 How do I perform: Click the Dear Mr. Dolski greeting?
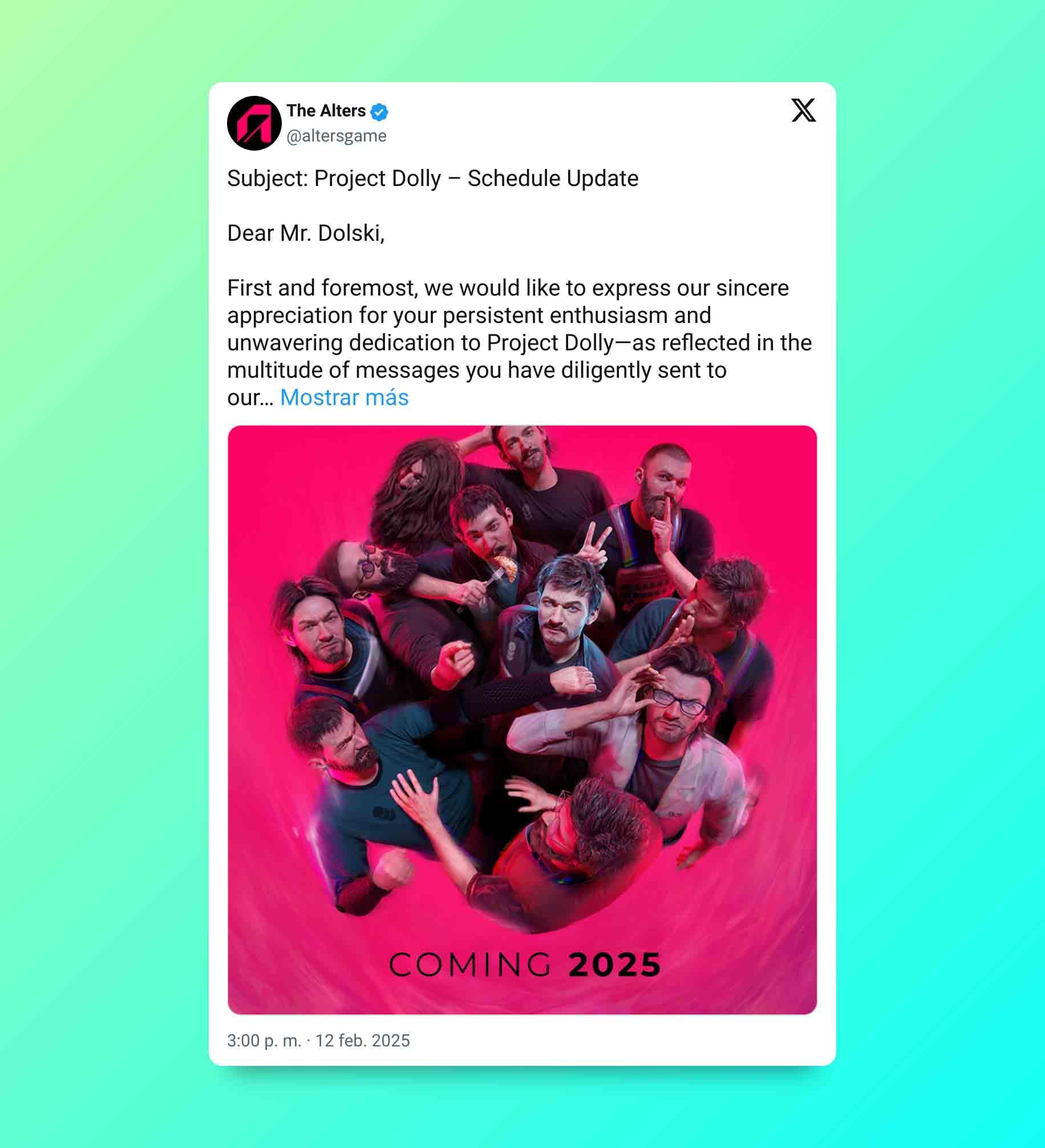306,233
